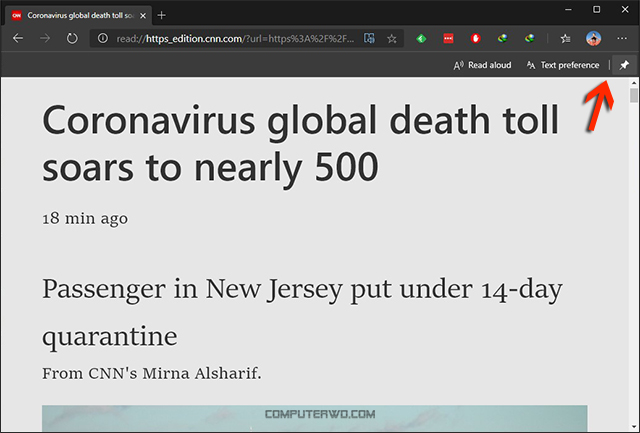Click the first colorful globe extension icon
The height and width of the screenshot is (433, 640).
click(x=502, y=38)
